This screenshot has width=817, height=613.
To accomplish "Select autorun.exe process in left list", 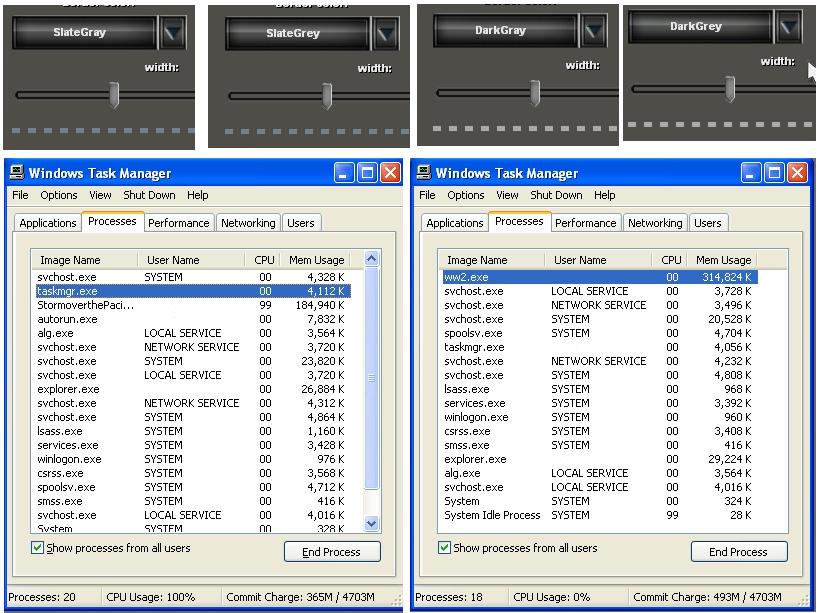I will [x=193, y=319].
